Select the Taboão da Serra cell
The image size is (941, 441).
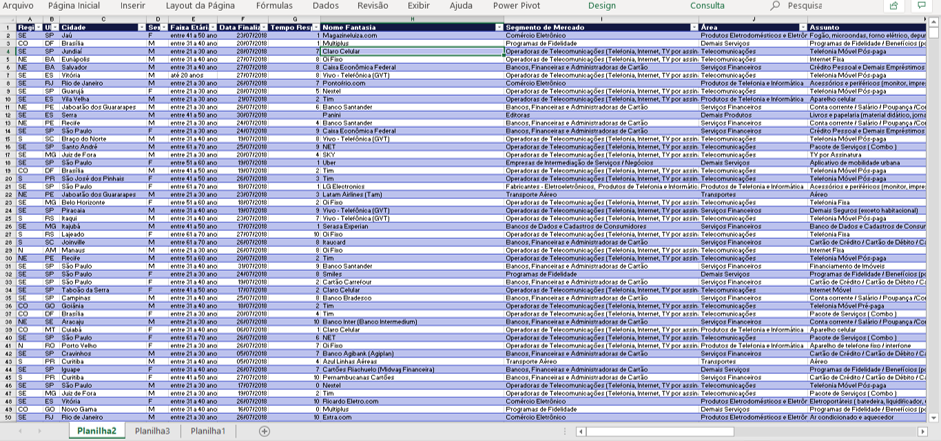103,290
